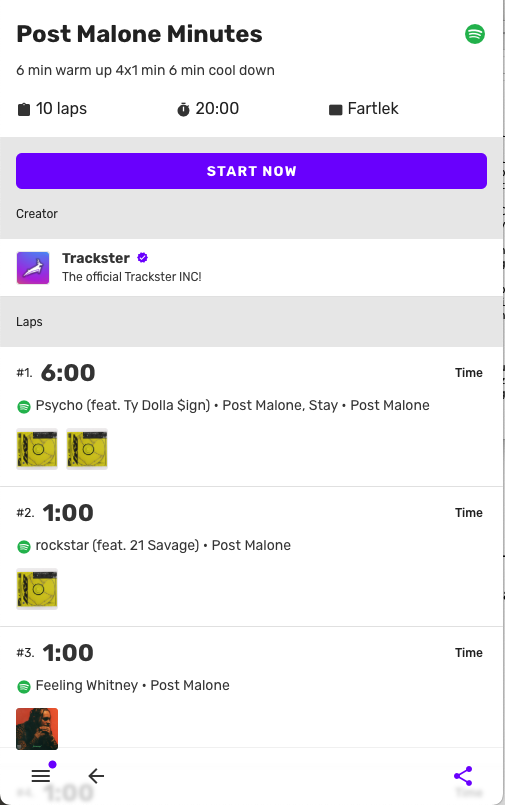
Task: Click the Trackster creator avatar
Action: (x=33, y=267)
